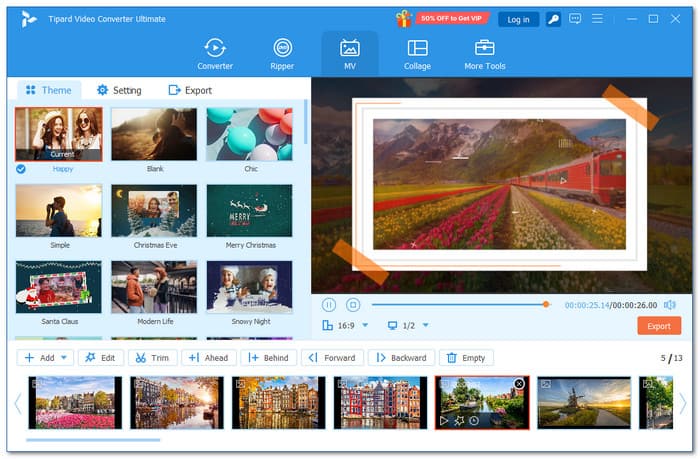Viewport: 700px width, 459px height.
Task: Click the Log in button
Action: pos(518,19)
